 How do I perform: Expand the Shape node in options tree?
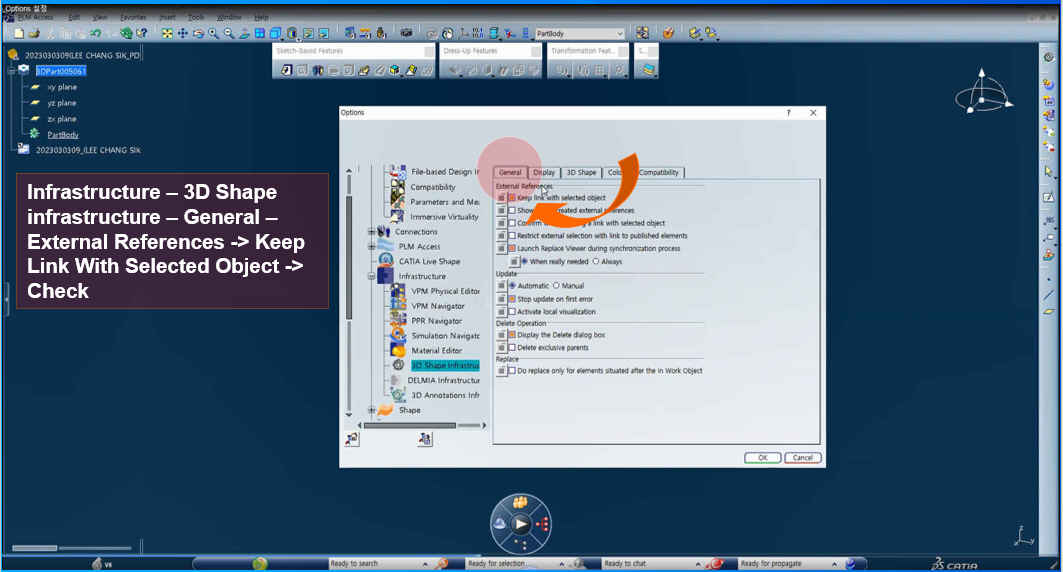click(372, 410)
